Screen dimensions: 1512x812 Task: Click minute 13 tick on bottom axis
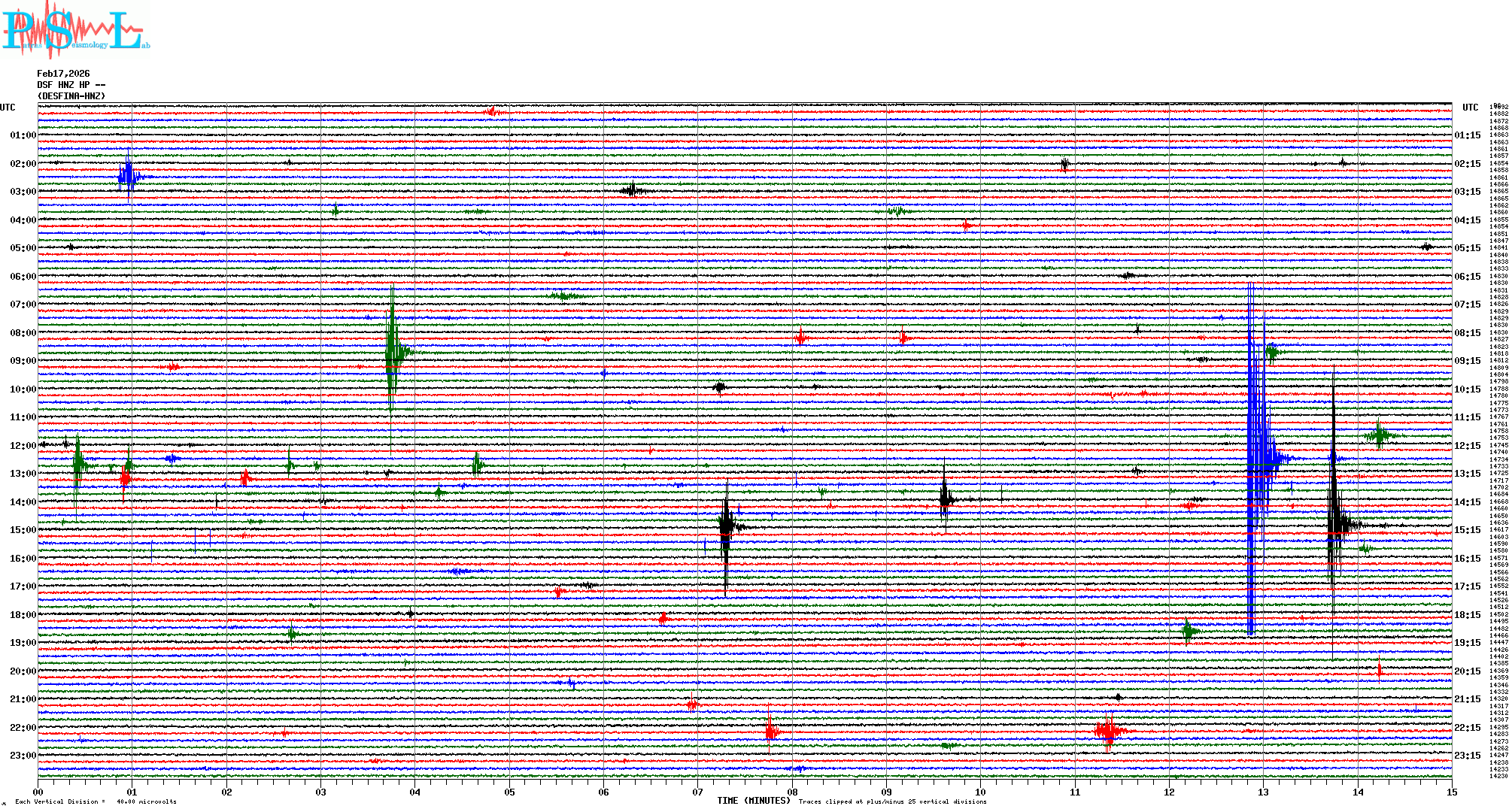1263,792
